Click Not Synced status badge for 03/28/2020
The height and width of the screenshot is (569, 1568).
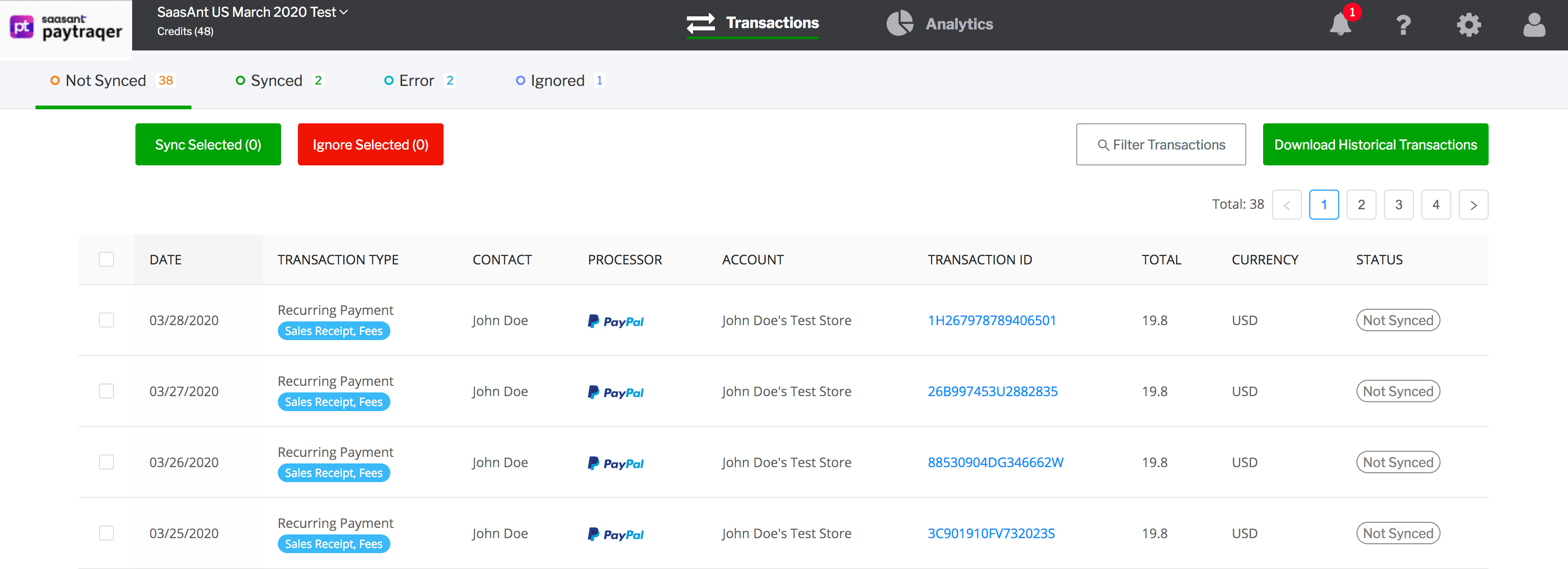pyautogui.click(x=1398, y=320)
